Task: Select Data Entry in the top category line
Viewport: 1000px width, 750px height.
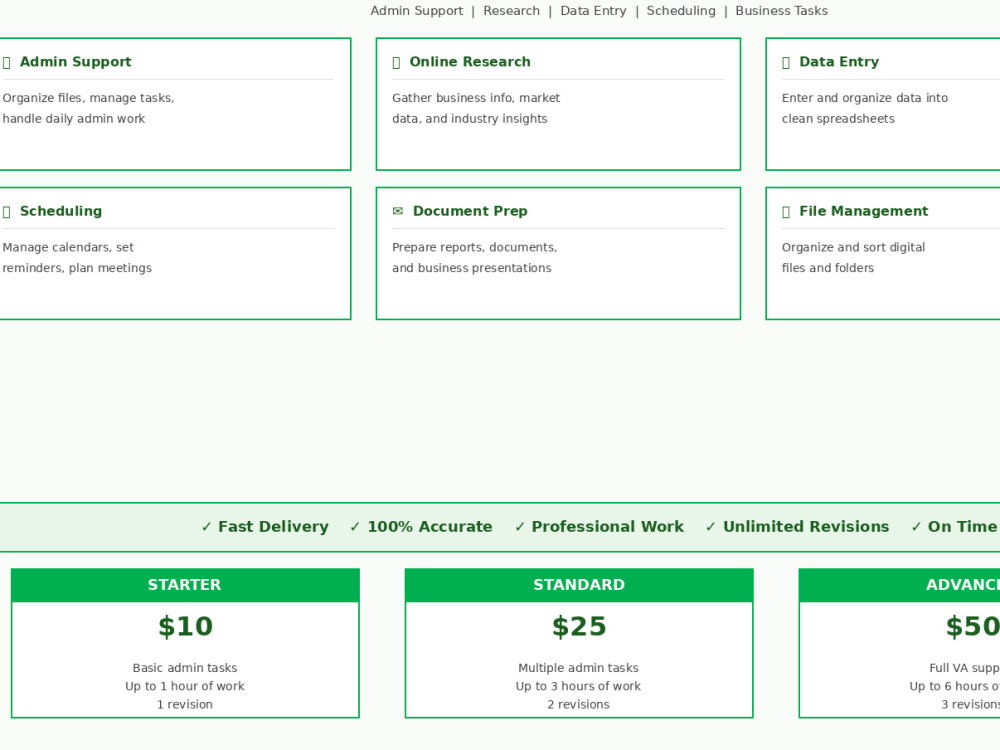Action: [x=593, y=11]
